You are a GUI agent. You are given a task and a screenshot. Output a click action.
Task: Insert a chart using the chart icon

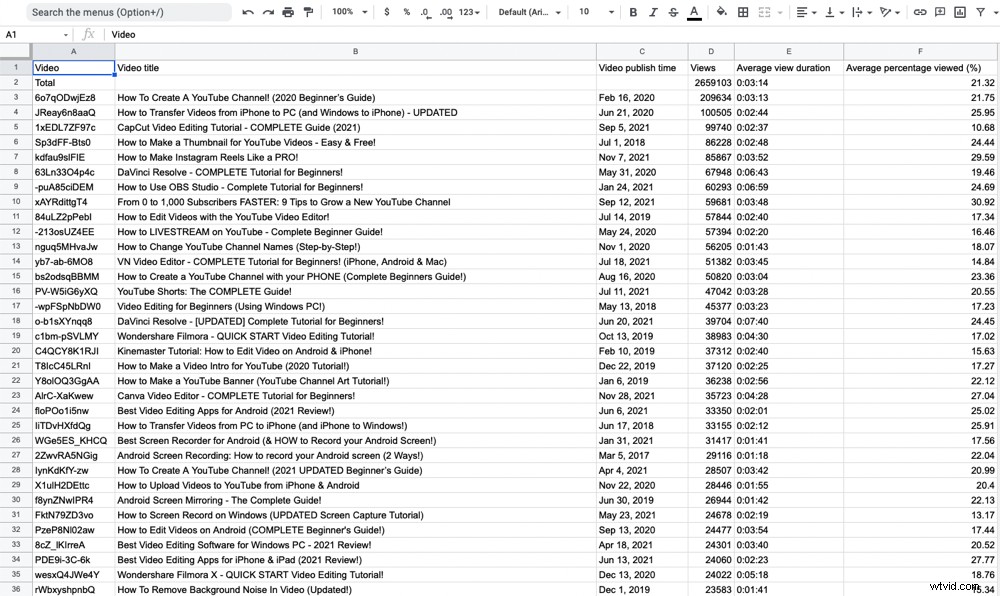[961, 12]
